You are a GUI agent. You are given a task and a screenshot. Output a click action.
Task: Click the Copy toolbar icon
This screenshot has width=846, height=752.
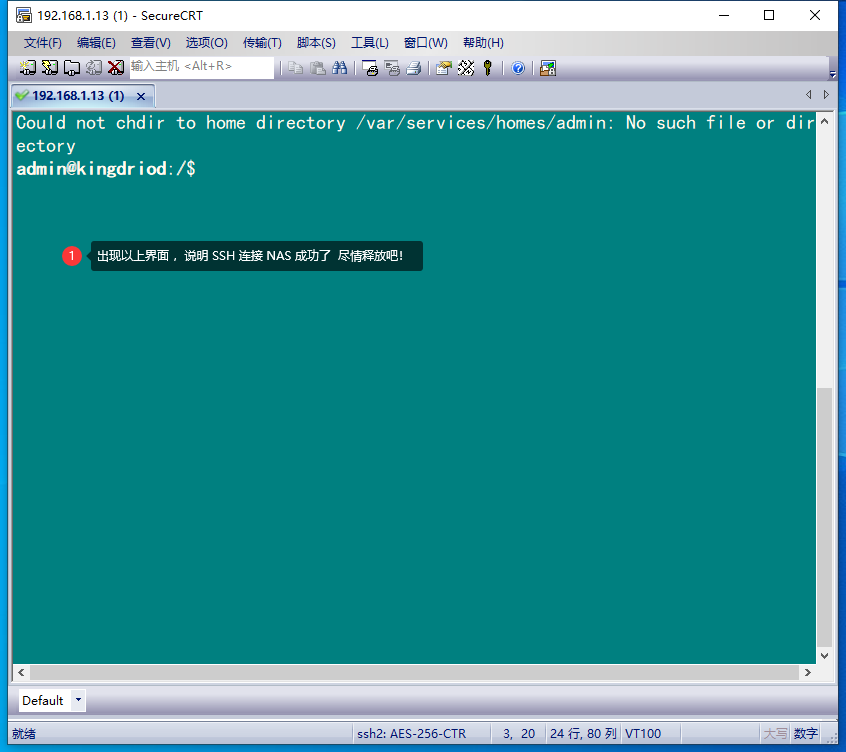tap(295, 68)
